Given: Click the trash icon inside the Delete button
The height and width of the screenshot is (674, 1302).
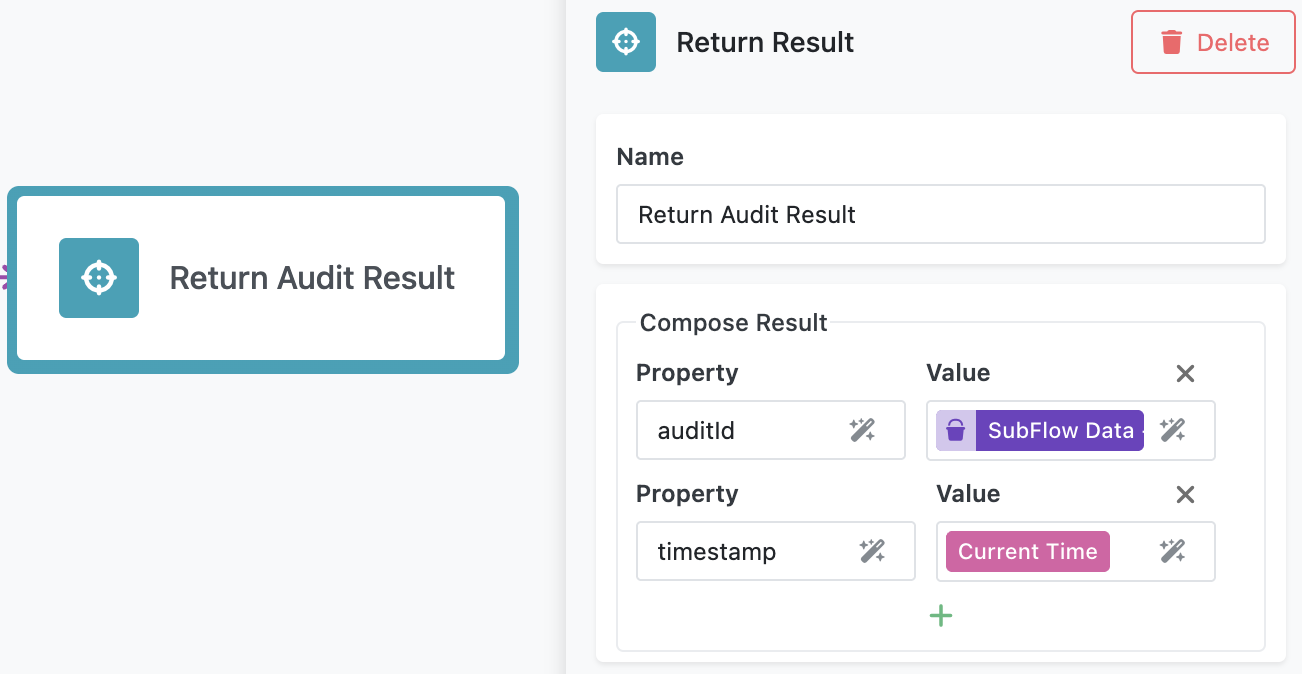Looking at the screenshot, I should [1170, 42].
